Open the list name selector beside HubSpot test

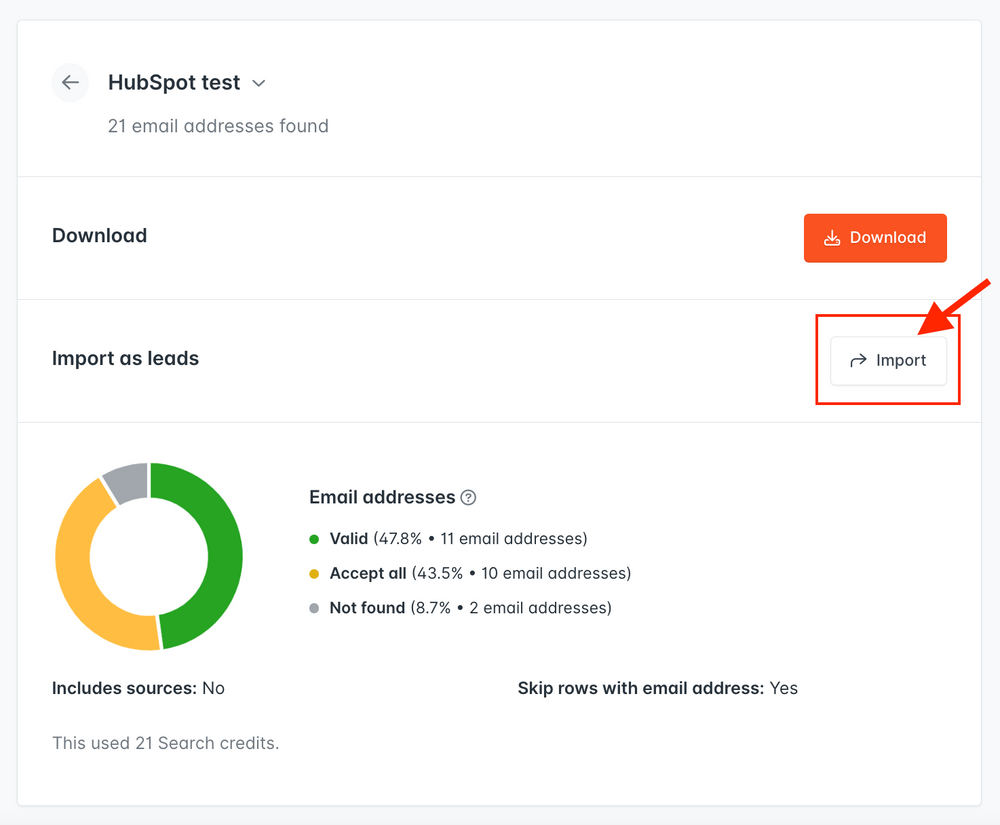pos(258,83)
